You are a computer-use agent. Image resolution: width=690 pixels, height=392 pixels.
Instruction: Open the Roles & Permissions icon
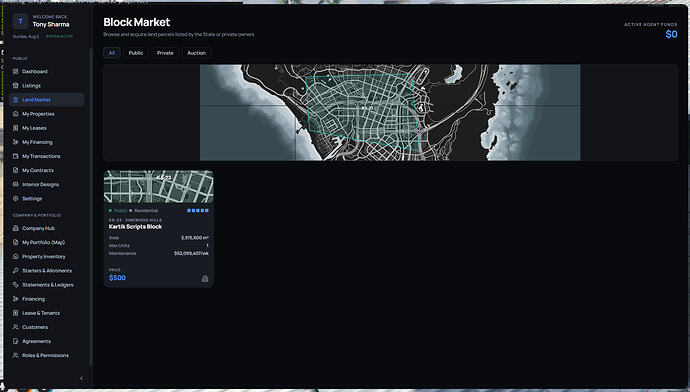(x=16, y=355)
